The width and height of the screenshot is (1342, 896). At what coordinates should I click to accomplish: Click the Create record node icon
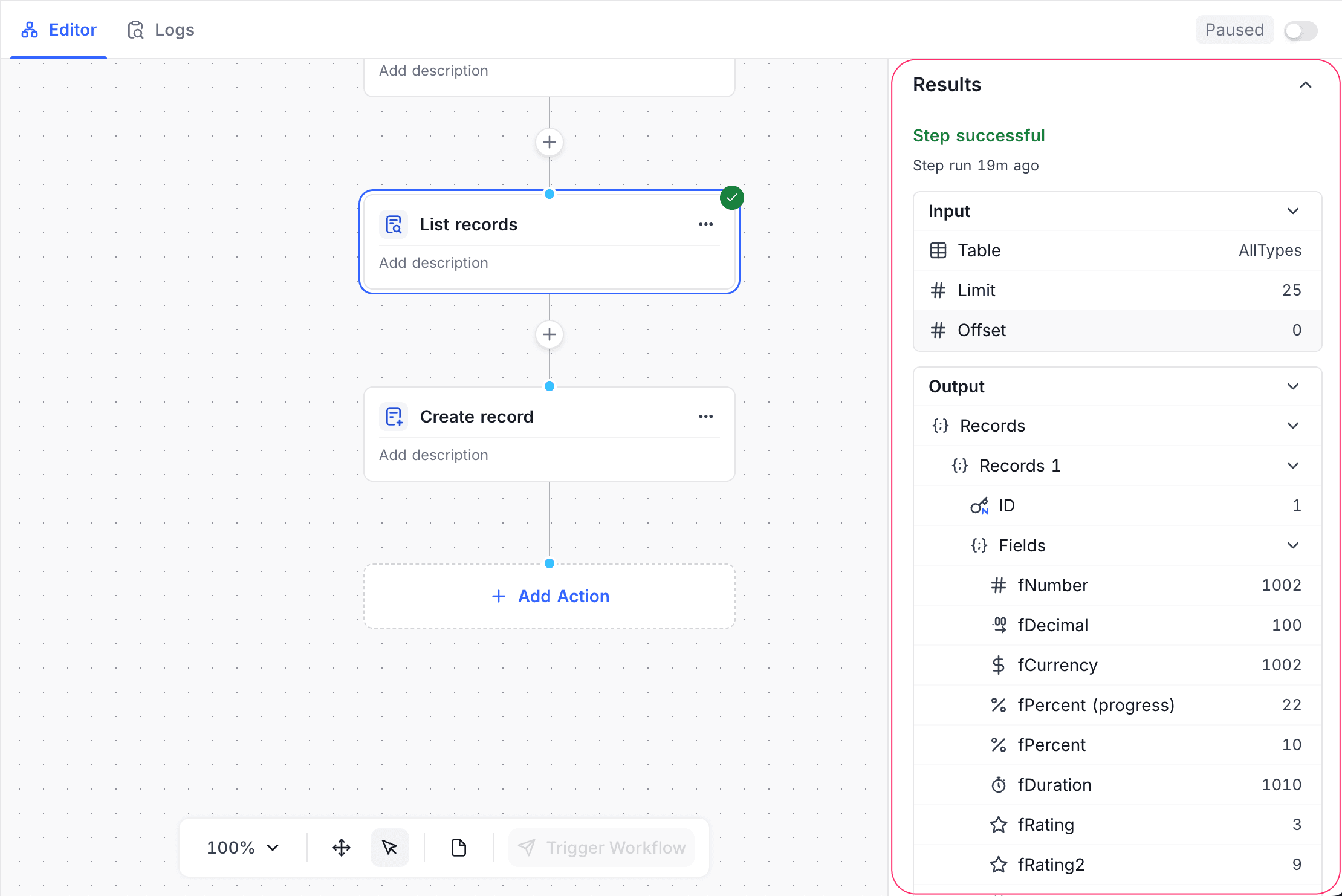394,416
